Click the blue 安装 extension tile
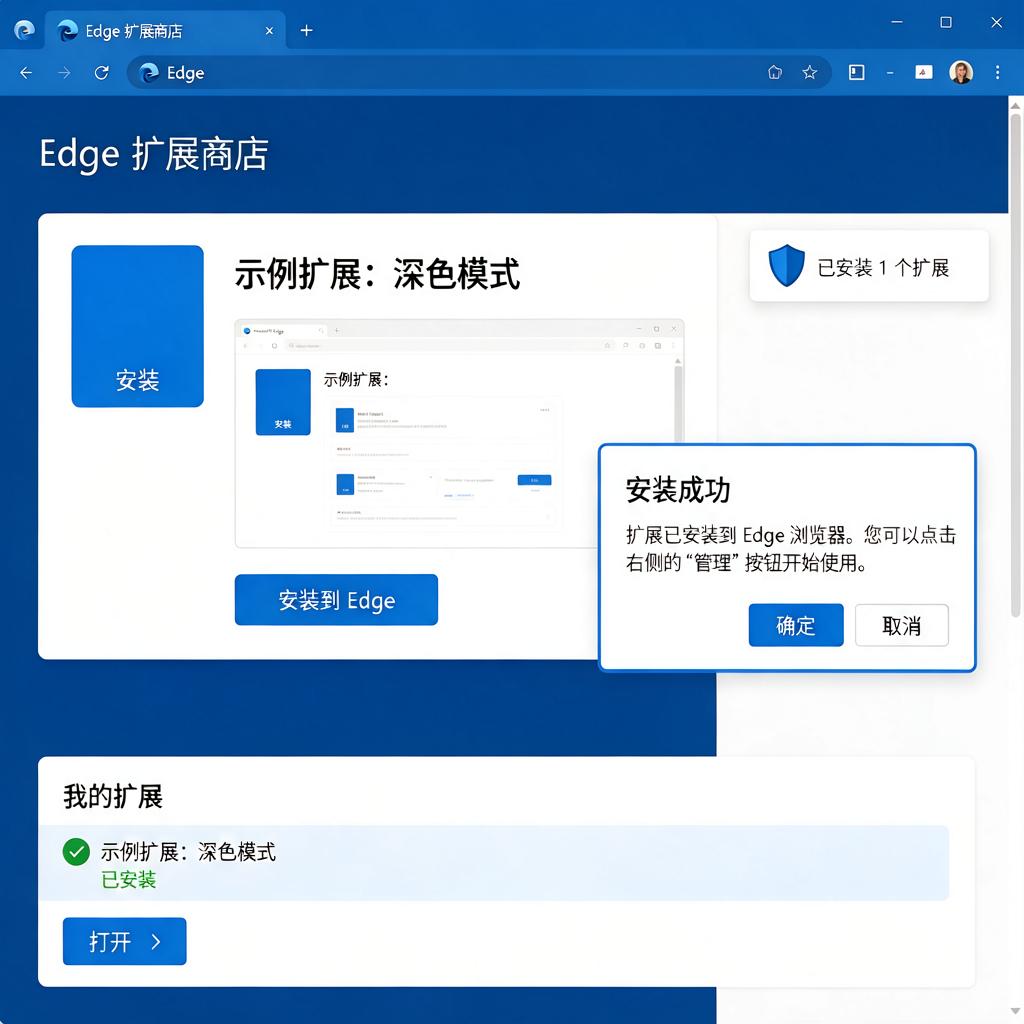Viewport: 1024px width, 1024px height. pyautogui.click(x=137, y=326)
